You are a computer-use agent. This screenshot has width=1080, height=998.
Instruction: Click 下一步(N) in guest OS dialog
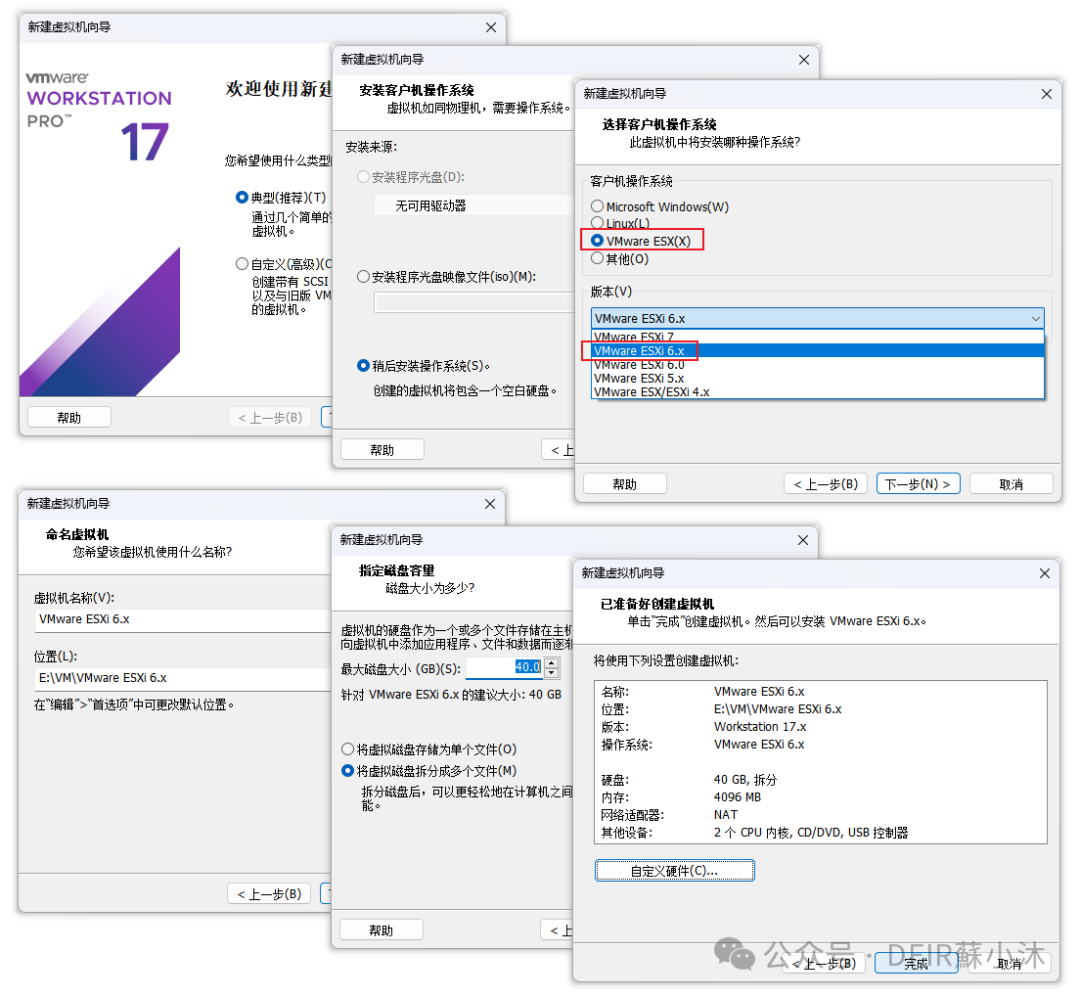pos(917,484)
